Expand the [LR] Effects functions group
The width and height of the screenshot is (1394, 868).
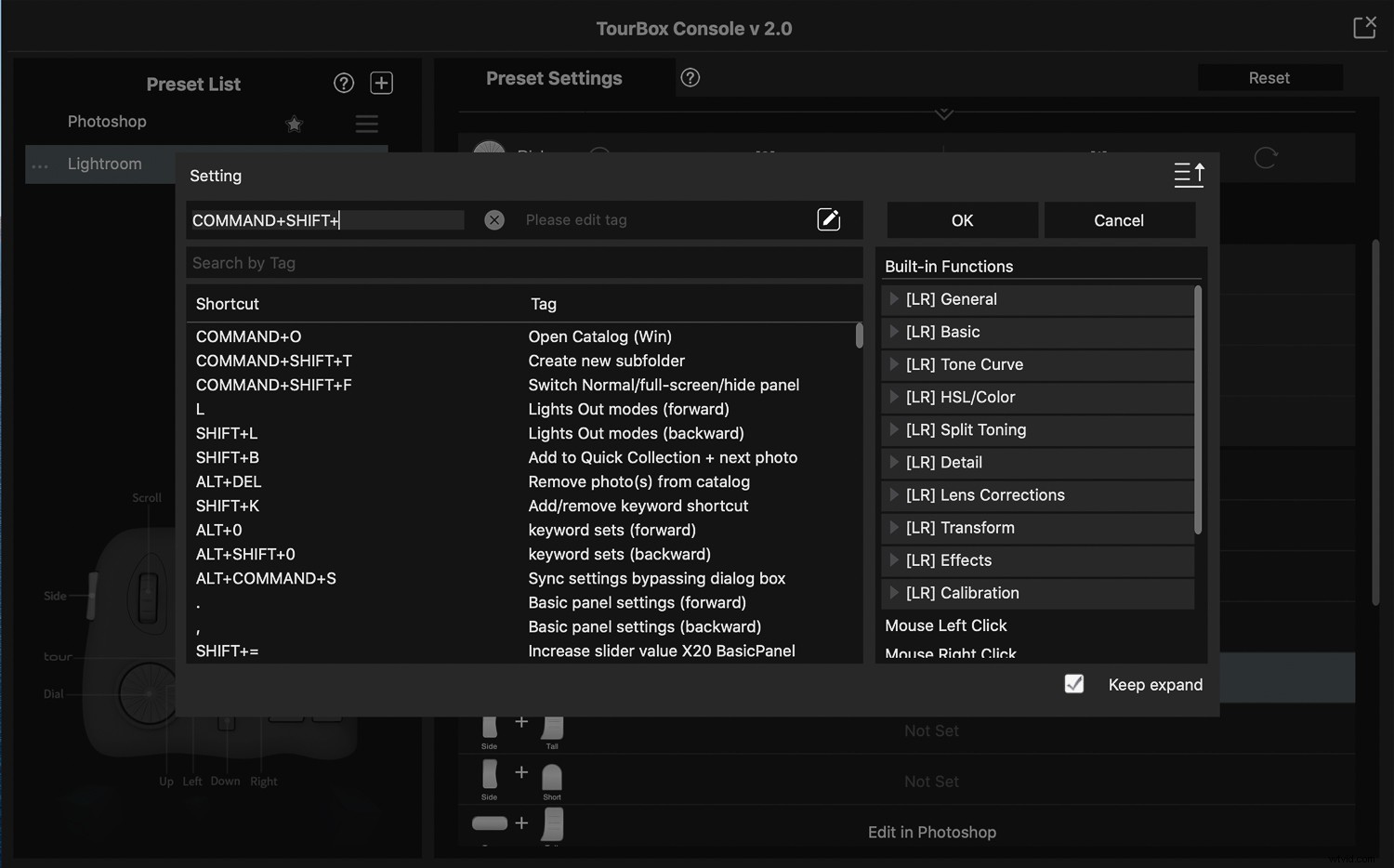point(895,560)
